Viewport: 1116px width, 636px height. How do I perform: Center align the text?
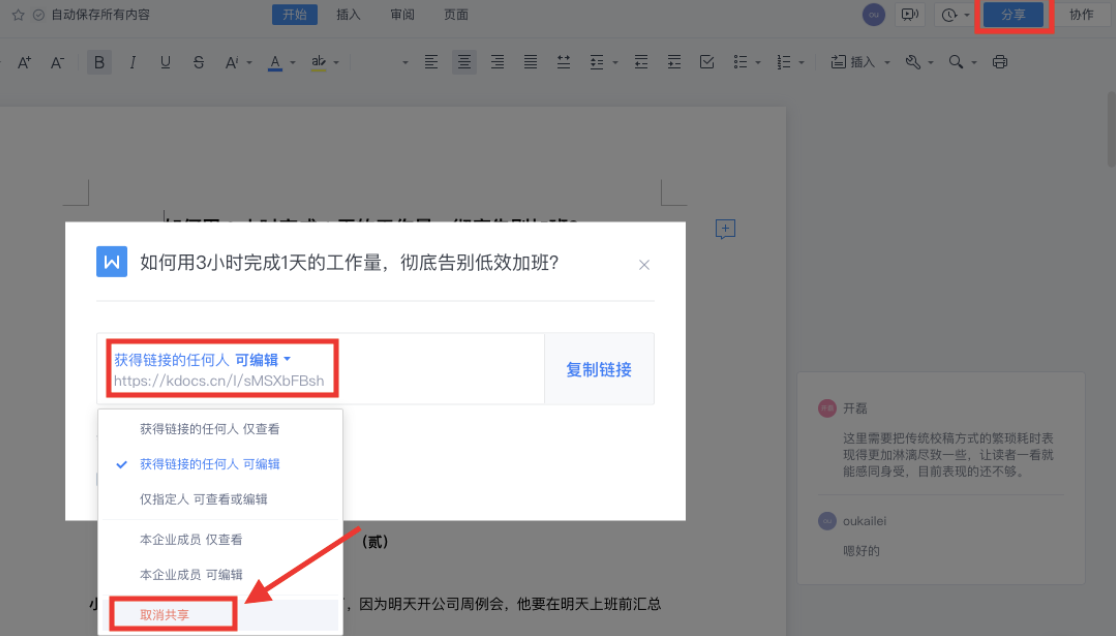point(463,62)
